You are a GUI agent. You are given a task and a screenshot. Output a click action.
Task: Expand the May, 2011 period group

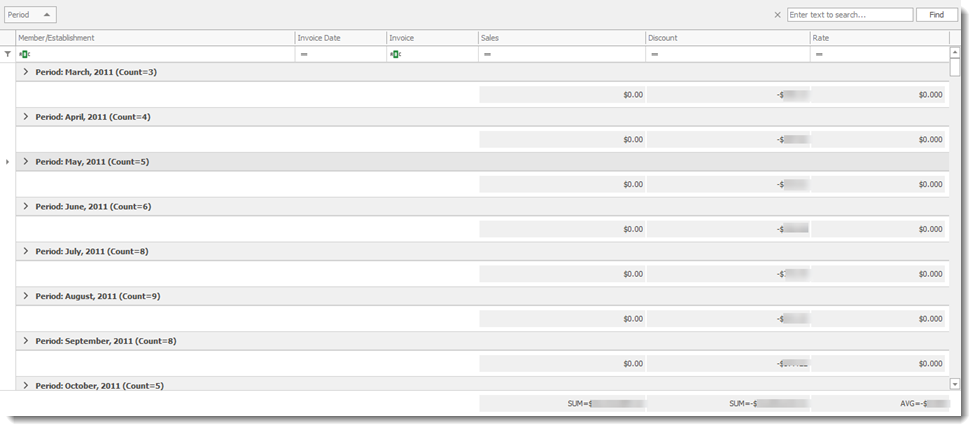pyautogui.click(x=26, y=162)
